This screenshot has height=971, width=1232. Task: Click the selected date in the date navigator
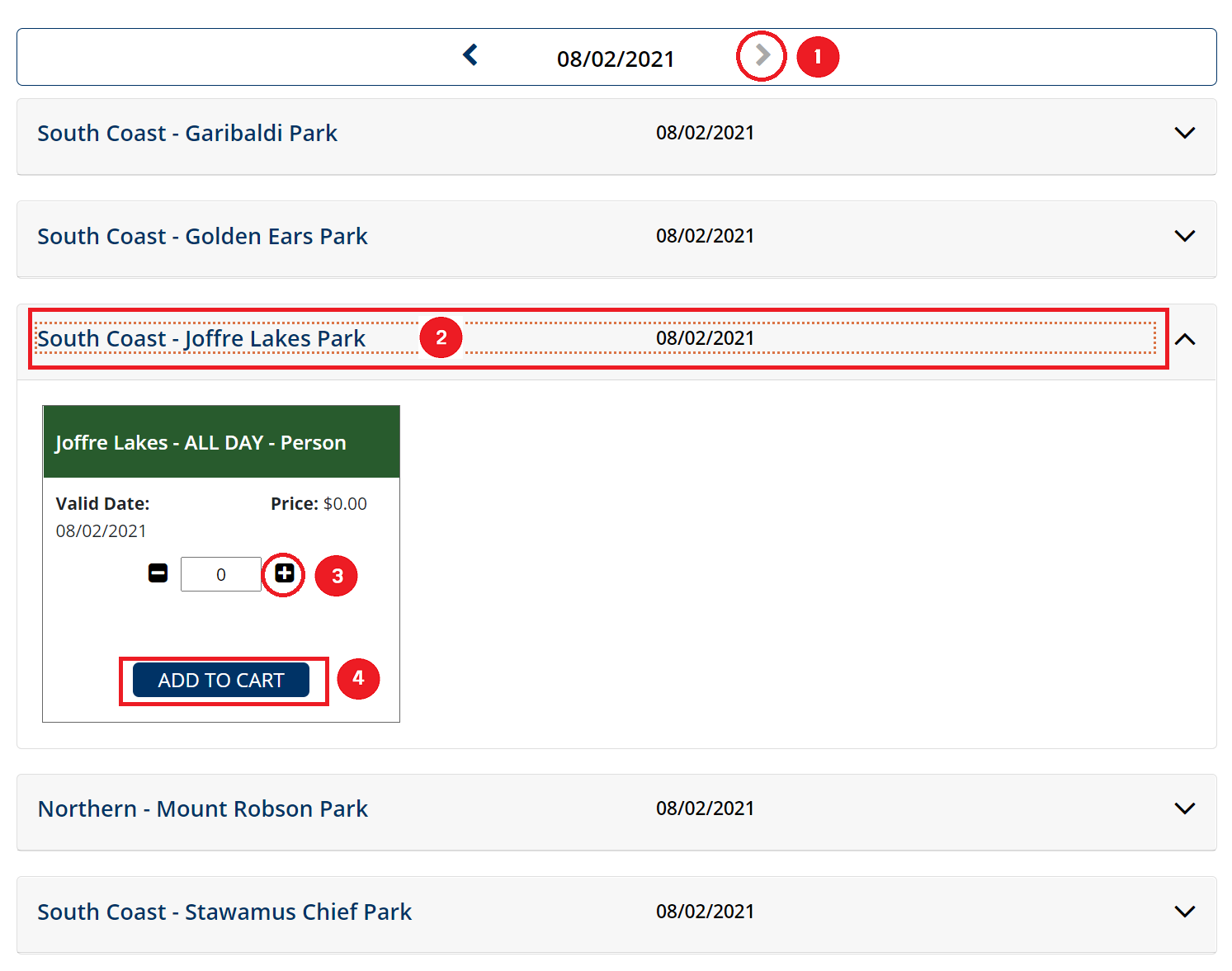616,59
